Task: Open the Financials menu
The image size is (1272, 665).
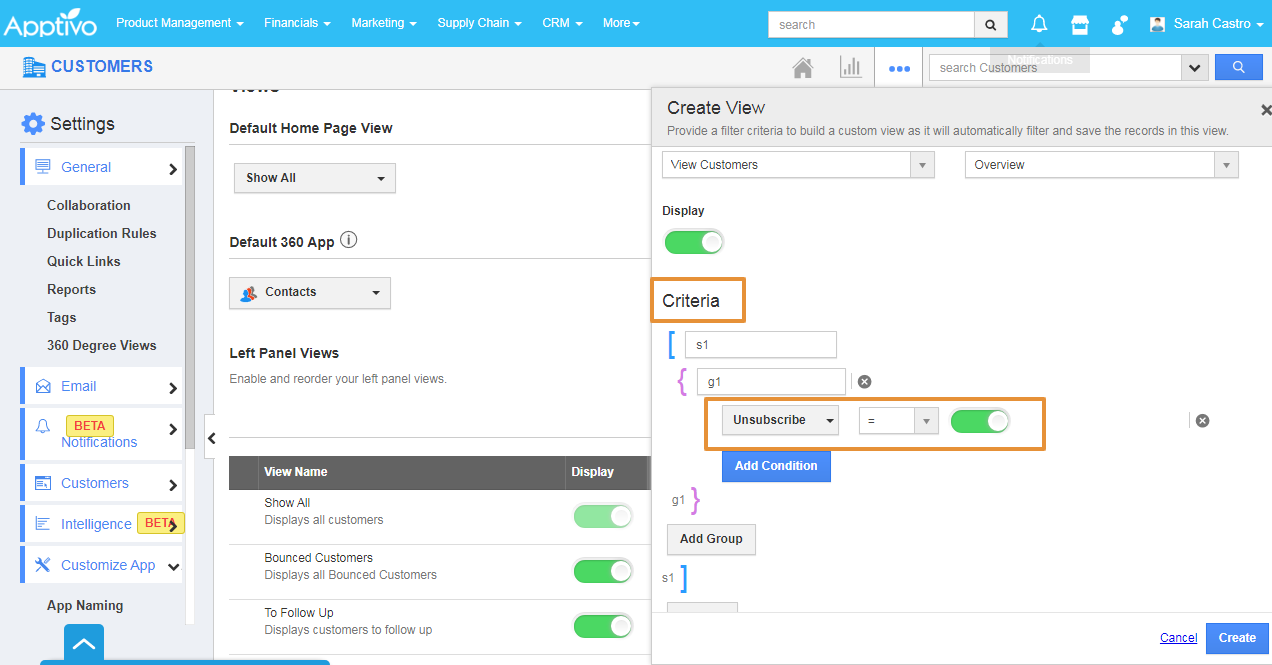Action: pos(296,23)
